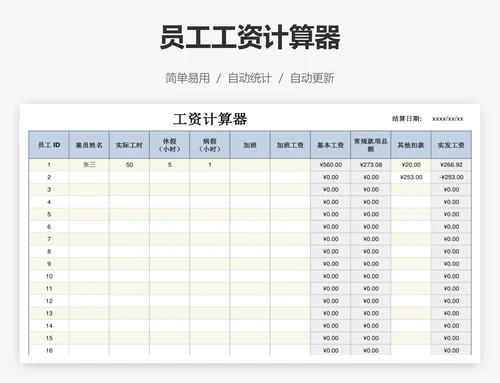
Task: Click the 休假（小时） column header
Action: click(170, 145)
